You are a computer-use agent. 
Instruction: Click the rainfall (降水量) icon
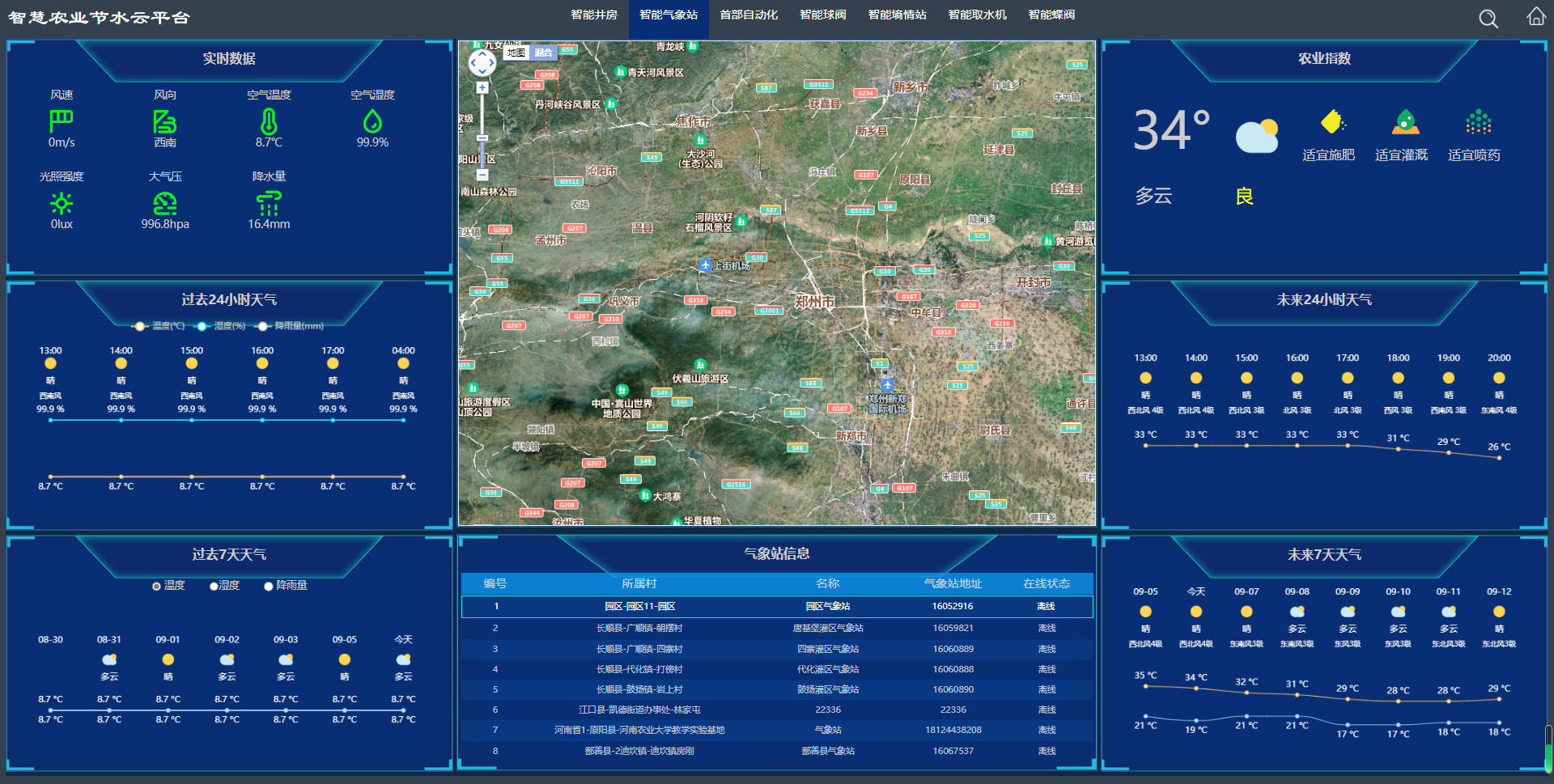coord(269,203)
